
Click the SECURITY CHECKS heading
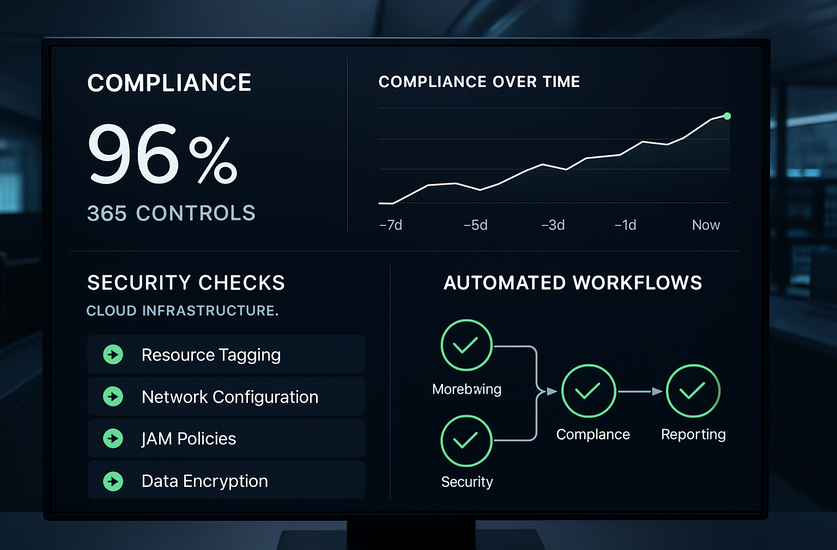tap(186, 282)
